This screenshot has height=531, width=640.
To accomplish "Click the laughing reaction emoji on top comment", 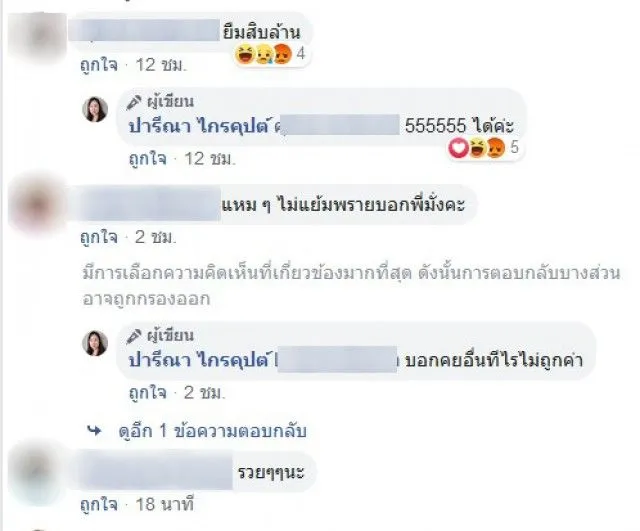I will (245, 54).
